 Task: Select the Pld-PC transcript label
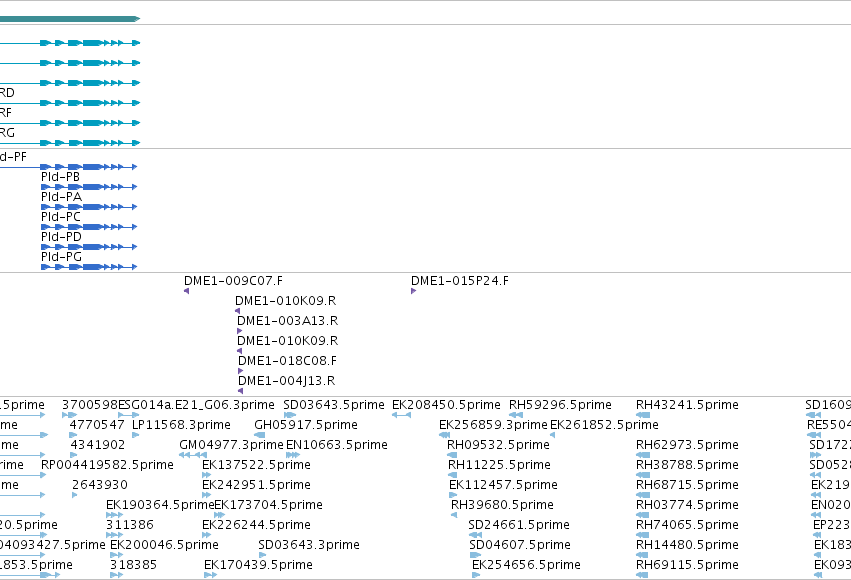[61, 217]
